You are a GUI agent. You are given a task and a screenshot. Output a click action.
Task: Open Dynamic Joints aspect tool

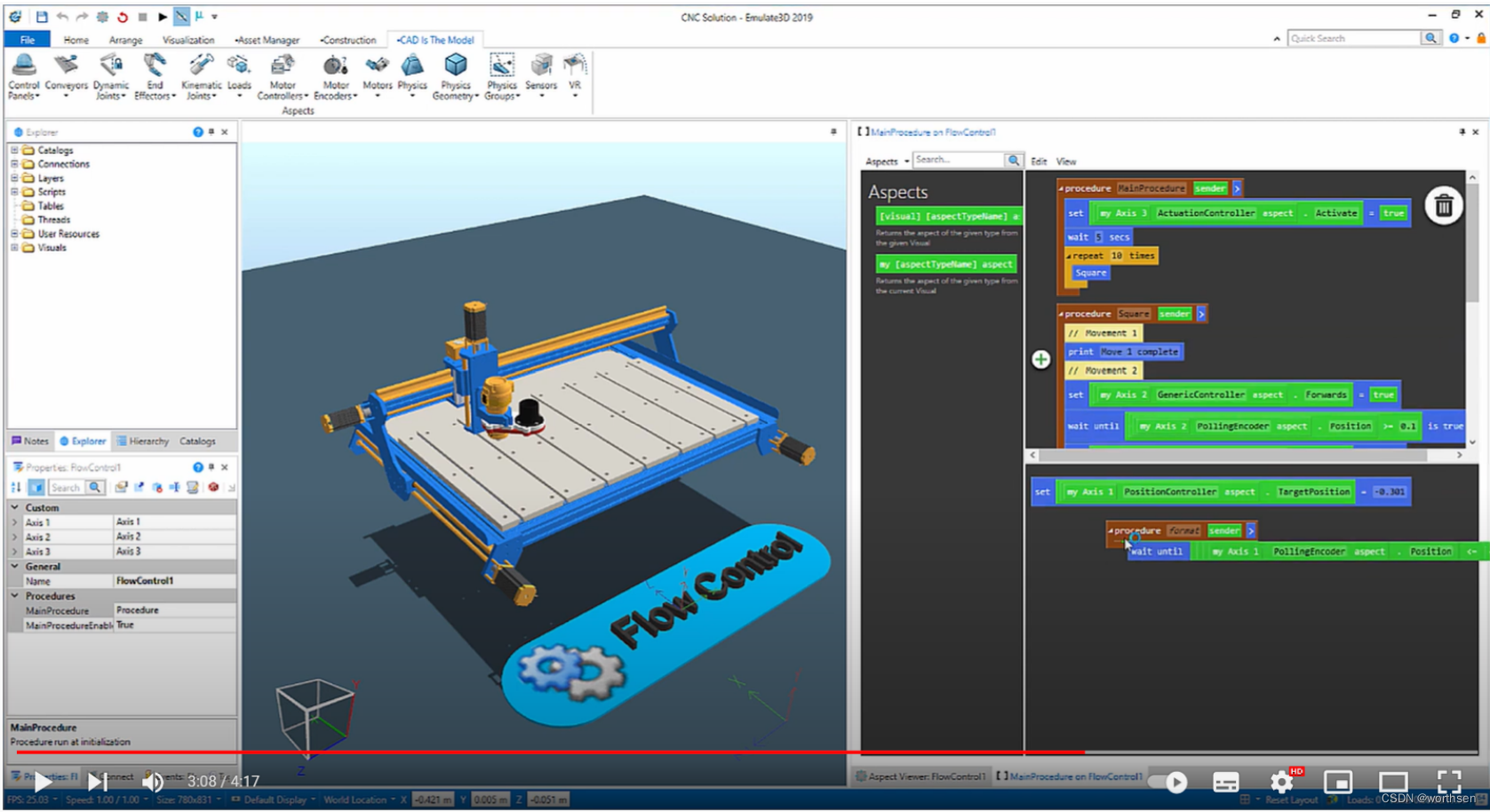[x=111, y=76]
